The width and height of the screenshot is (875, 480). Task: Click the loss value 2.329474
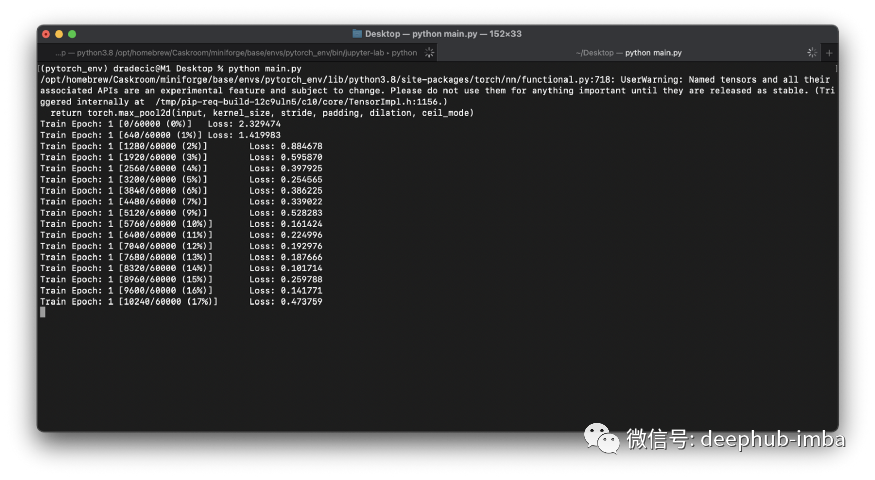tap(259, 124)
